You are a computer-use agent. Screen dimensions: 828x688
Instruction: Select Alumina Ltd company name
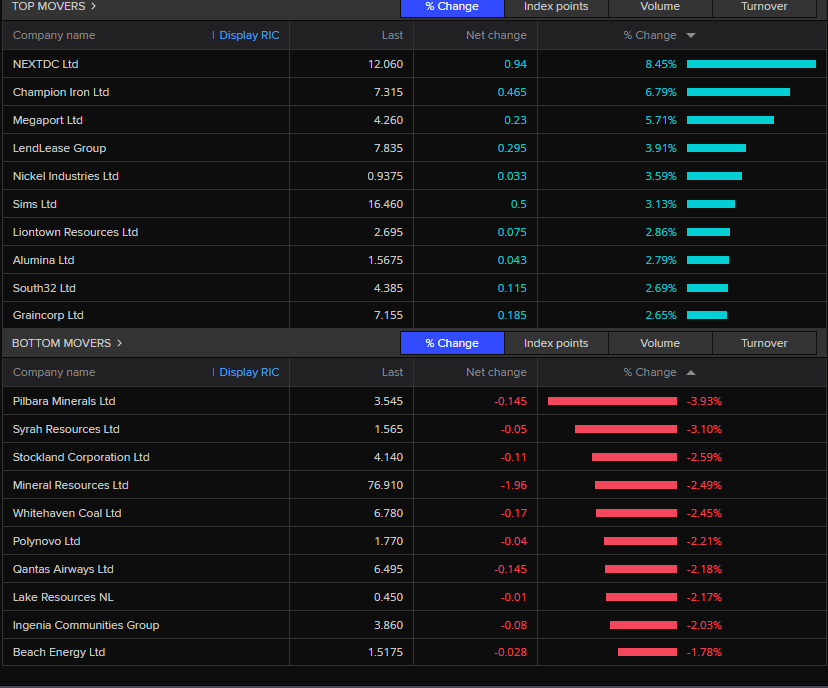[43, 260]
